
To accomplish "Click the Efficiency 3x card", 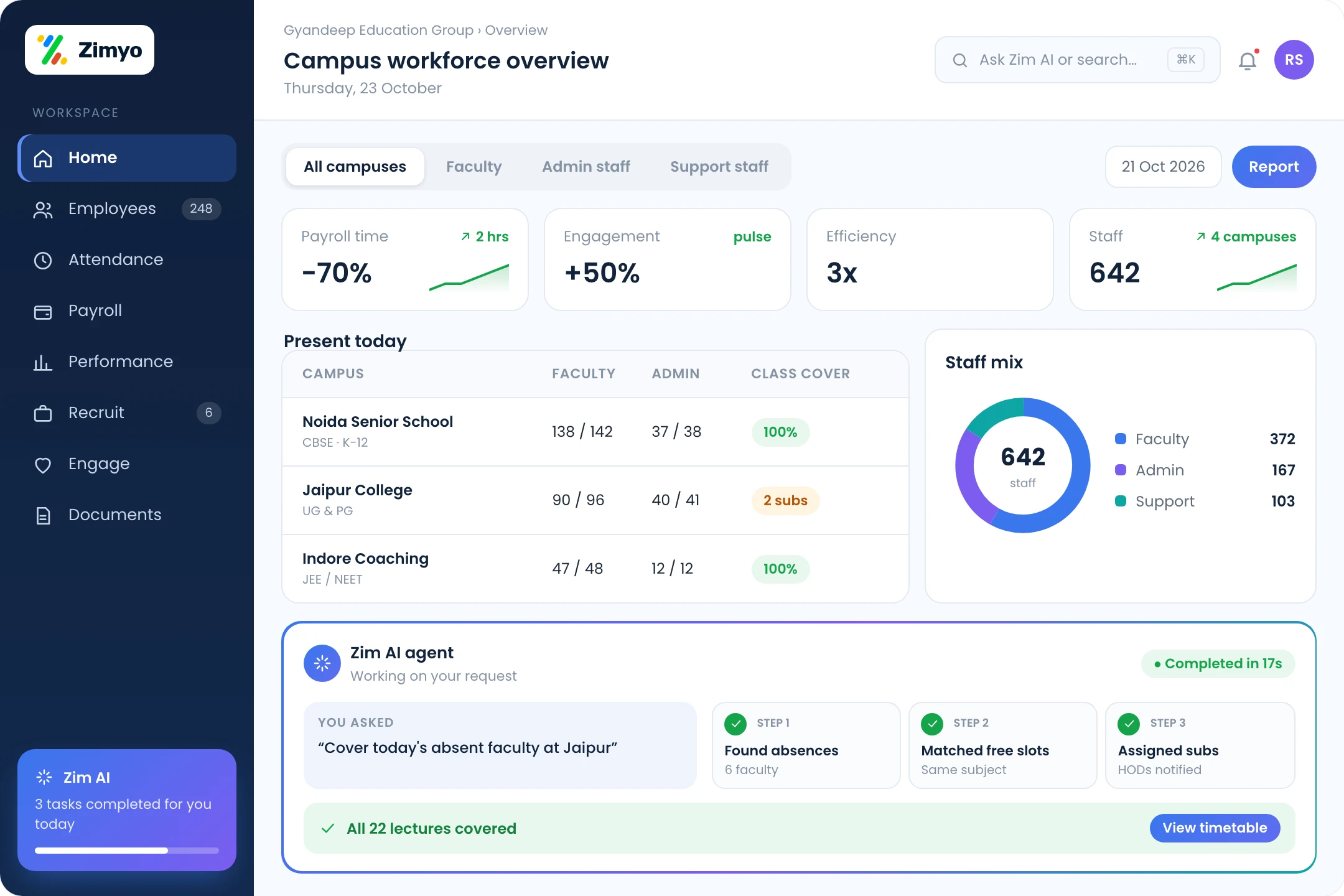I will coord(930,259).
